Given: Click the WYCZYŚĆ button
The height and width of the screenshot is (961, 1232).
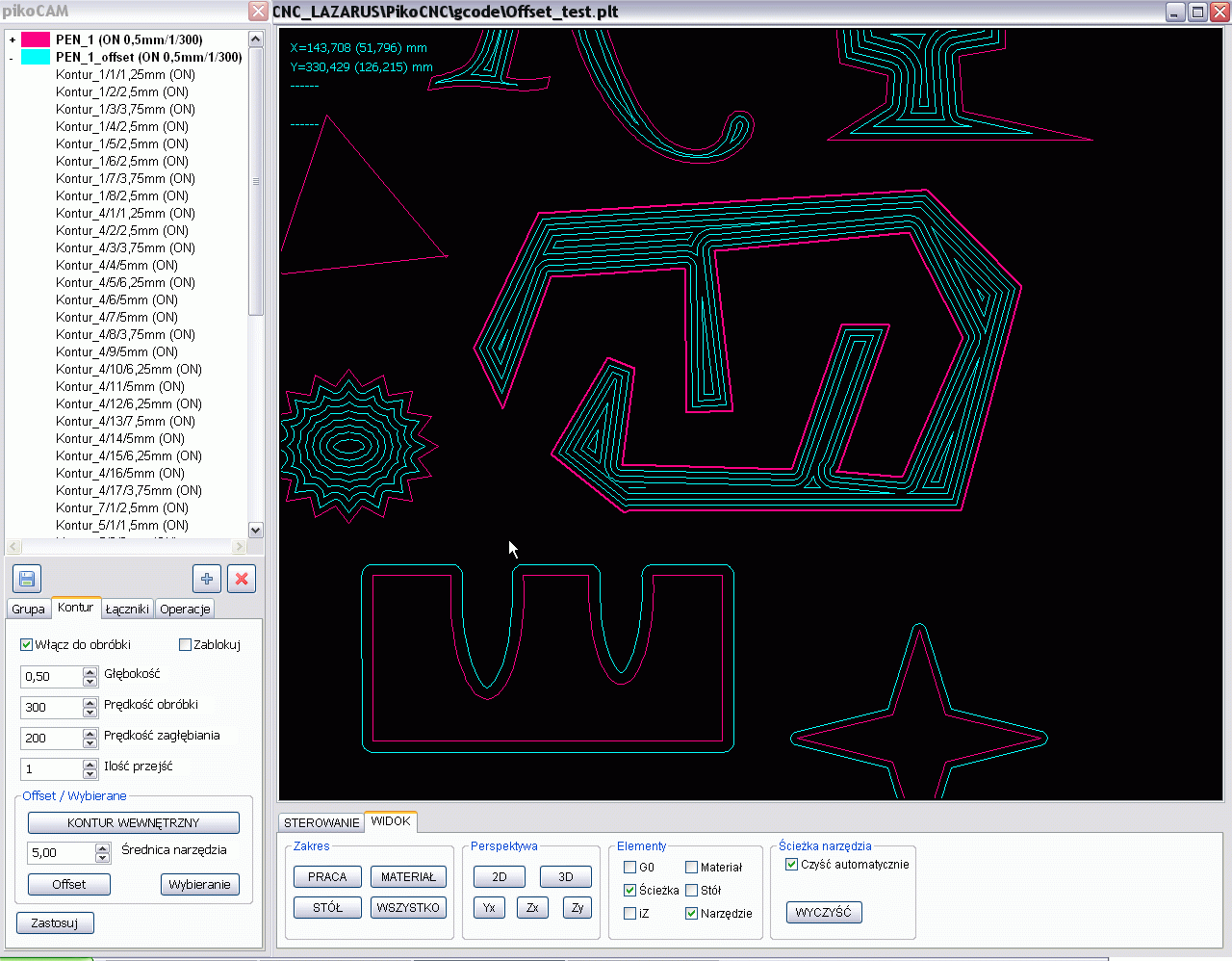Looking at the screenshot, I should pyautogui.click(x=824, y=912).
